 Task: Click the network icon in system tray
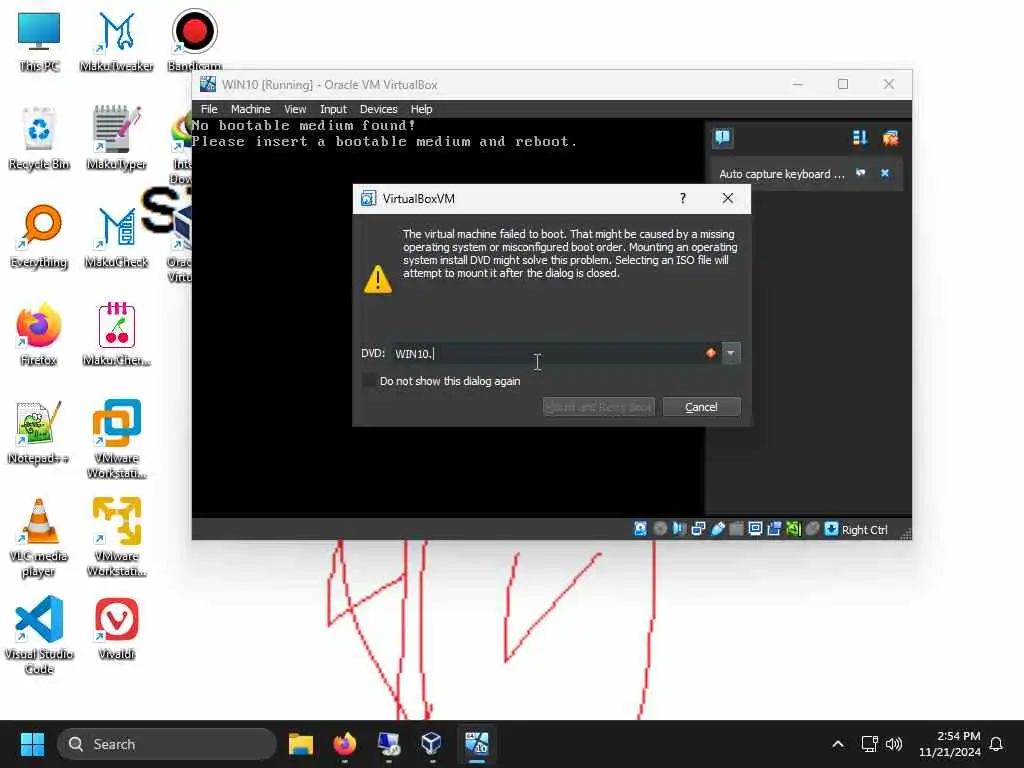pos(869,744)
